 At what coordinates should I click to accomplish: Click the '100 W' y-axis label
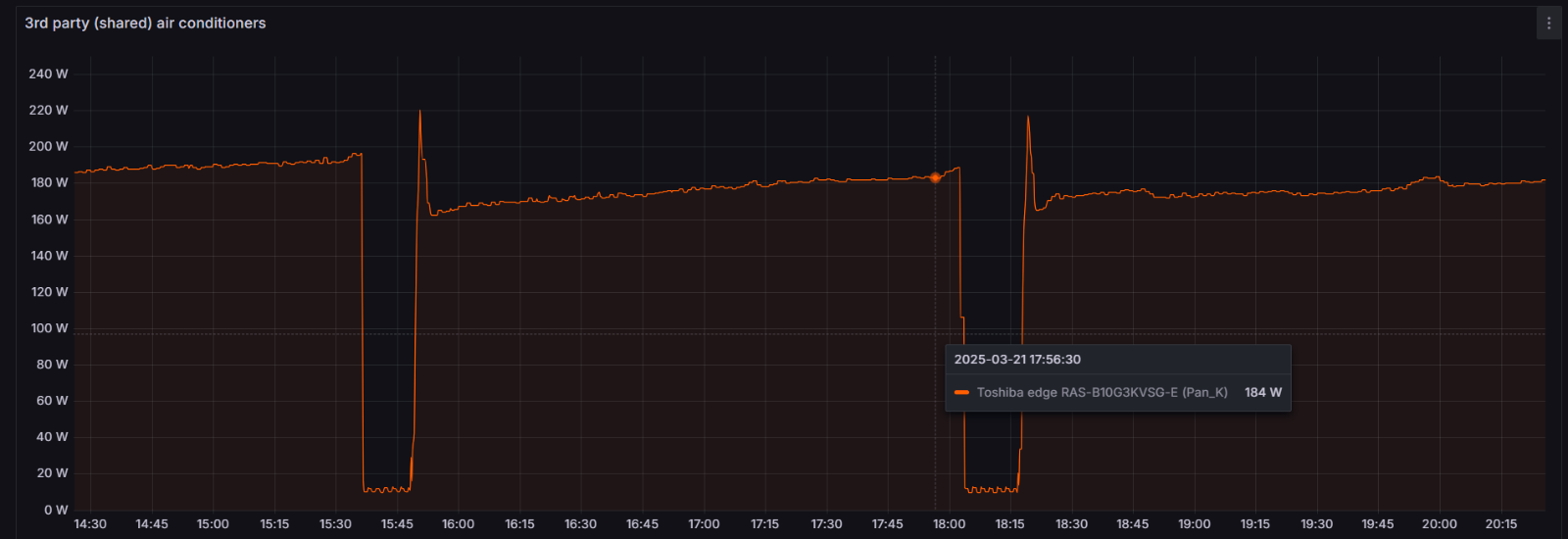click(x=50, y=328)
